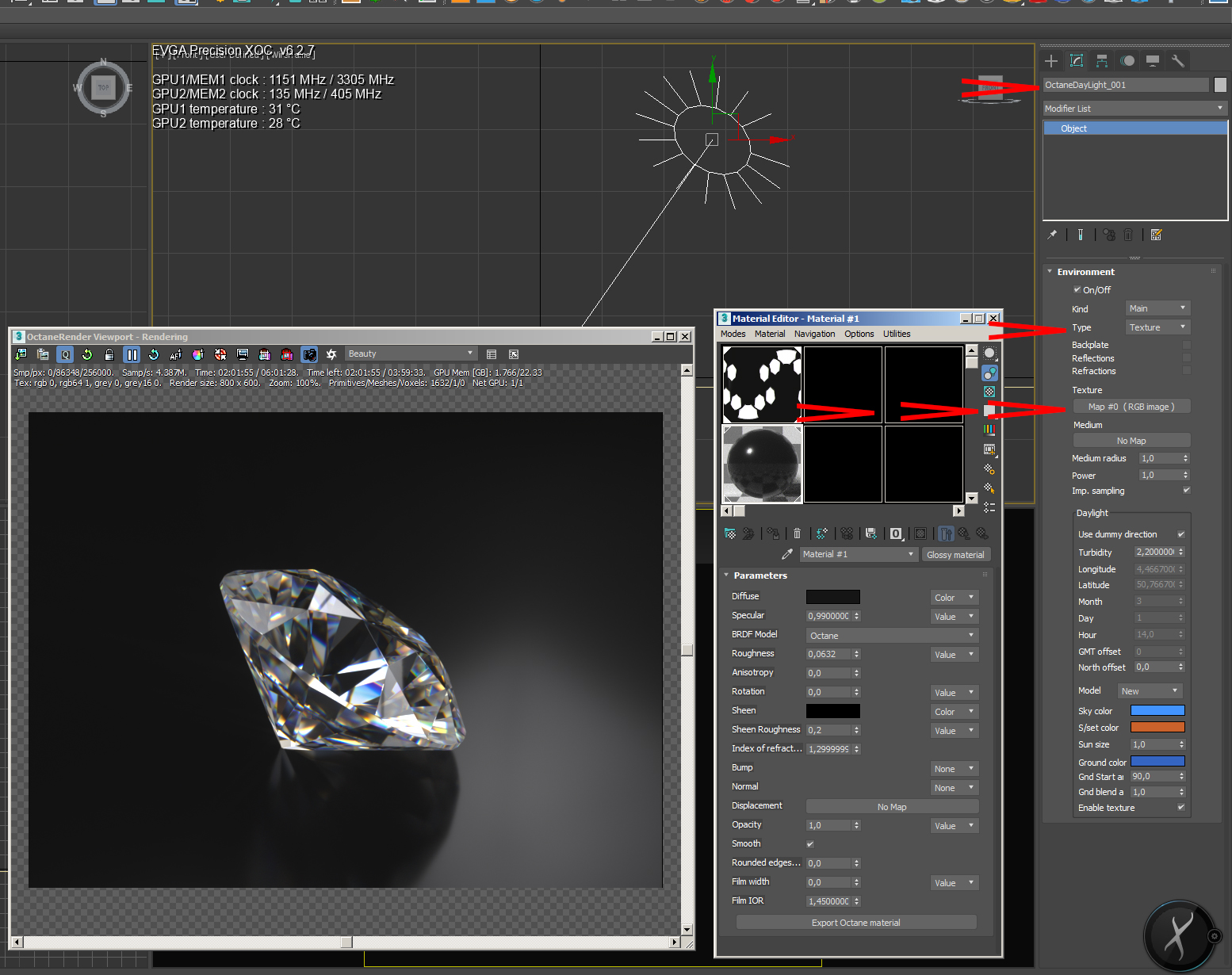Click the Specular value input field
1232x975 pixels.
[x=829, y=616]
